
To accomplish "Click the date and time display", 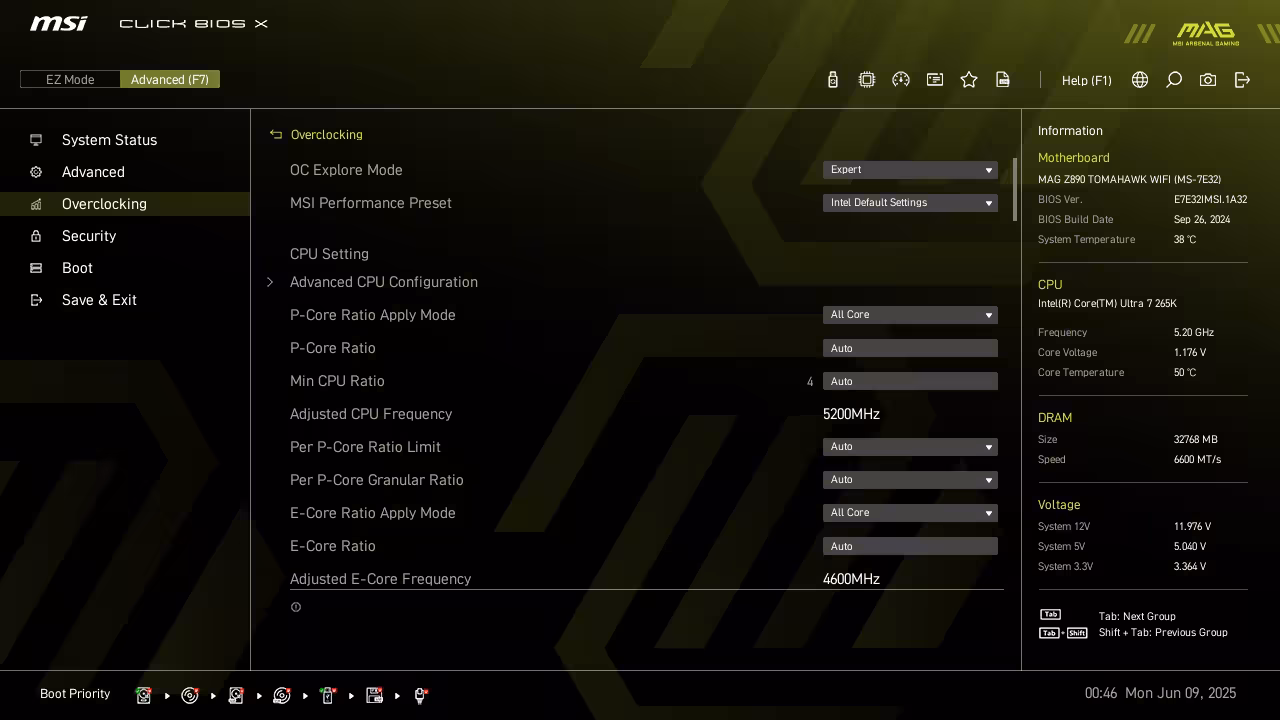I will tap(1160, 693).
